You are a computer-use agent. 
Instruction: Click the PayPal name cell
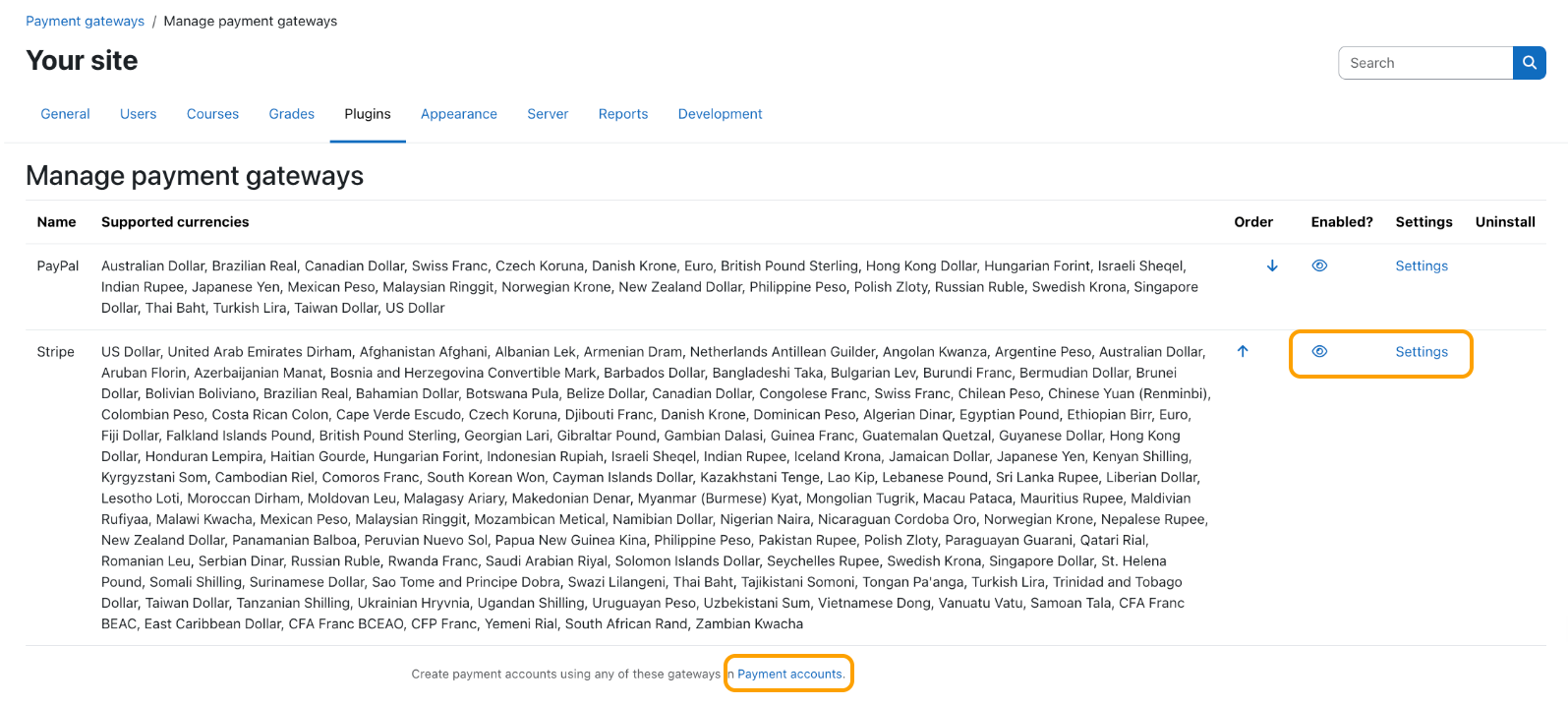58,265
